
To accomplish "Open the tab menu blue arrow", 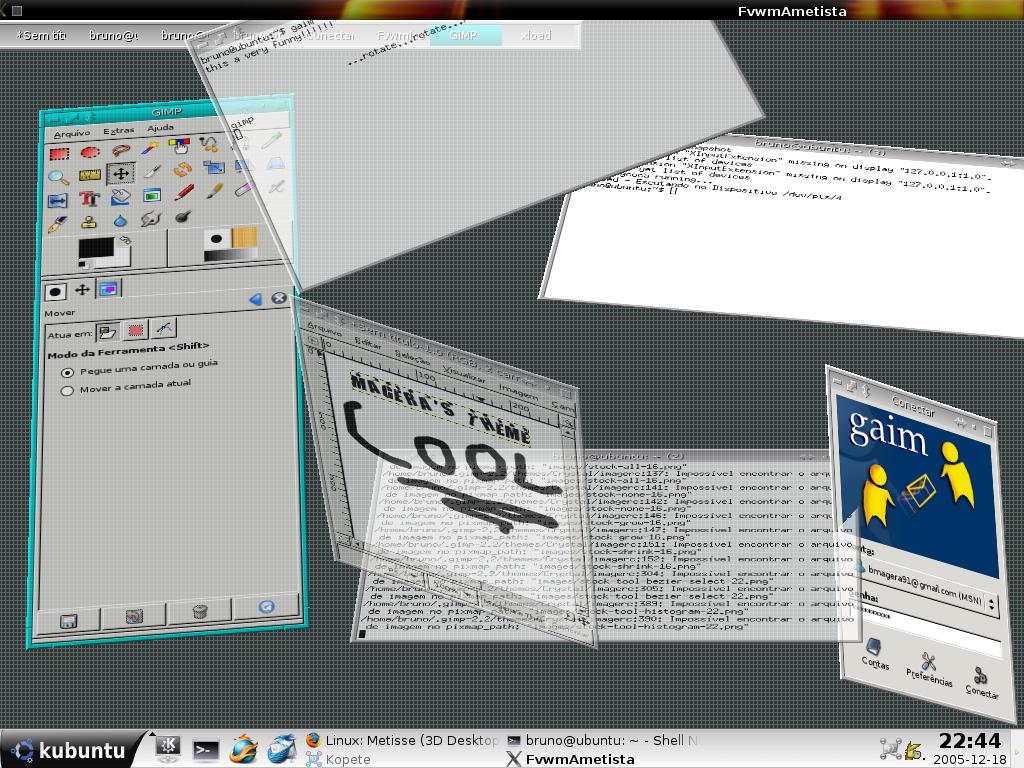I will coord(255,299).
